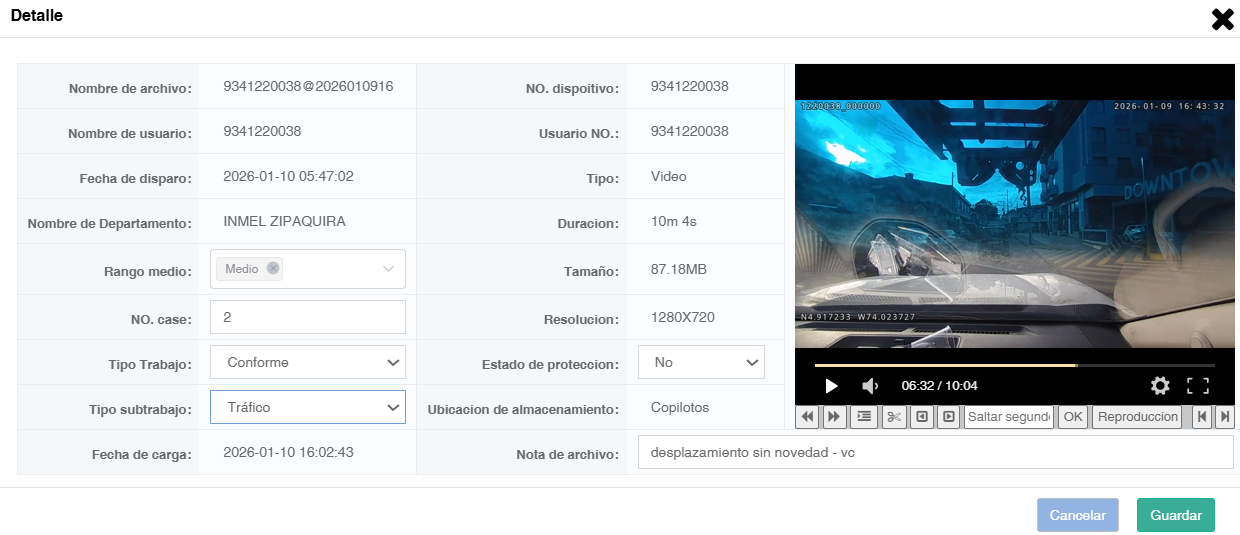Click upload date 2026-01-10 16:02:43
1240x535 pixels.
[x=289, y=452]
